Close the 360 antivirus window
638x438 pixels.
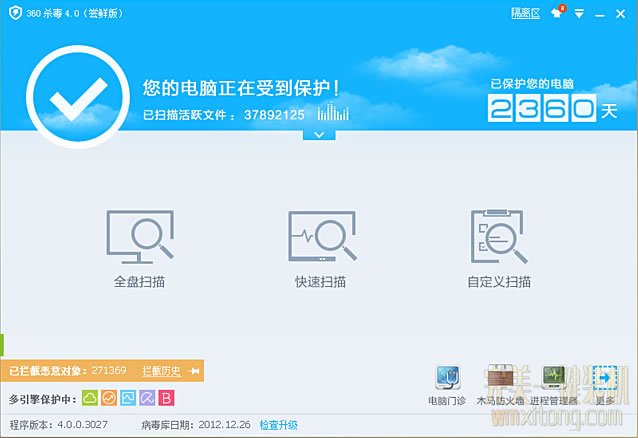tap(621, 14)
